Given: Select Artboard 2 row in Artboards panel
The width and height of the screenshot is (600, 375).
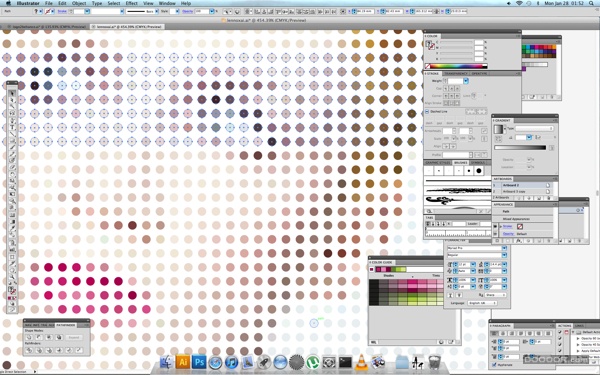Looking at the screenshot, I should [522, 185].
